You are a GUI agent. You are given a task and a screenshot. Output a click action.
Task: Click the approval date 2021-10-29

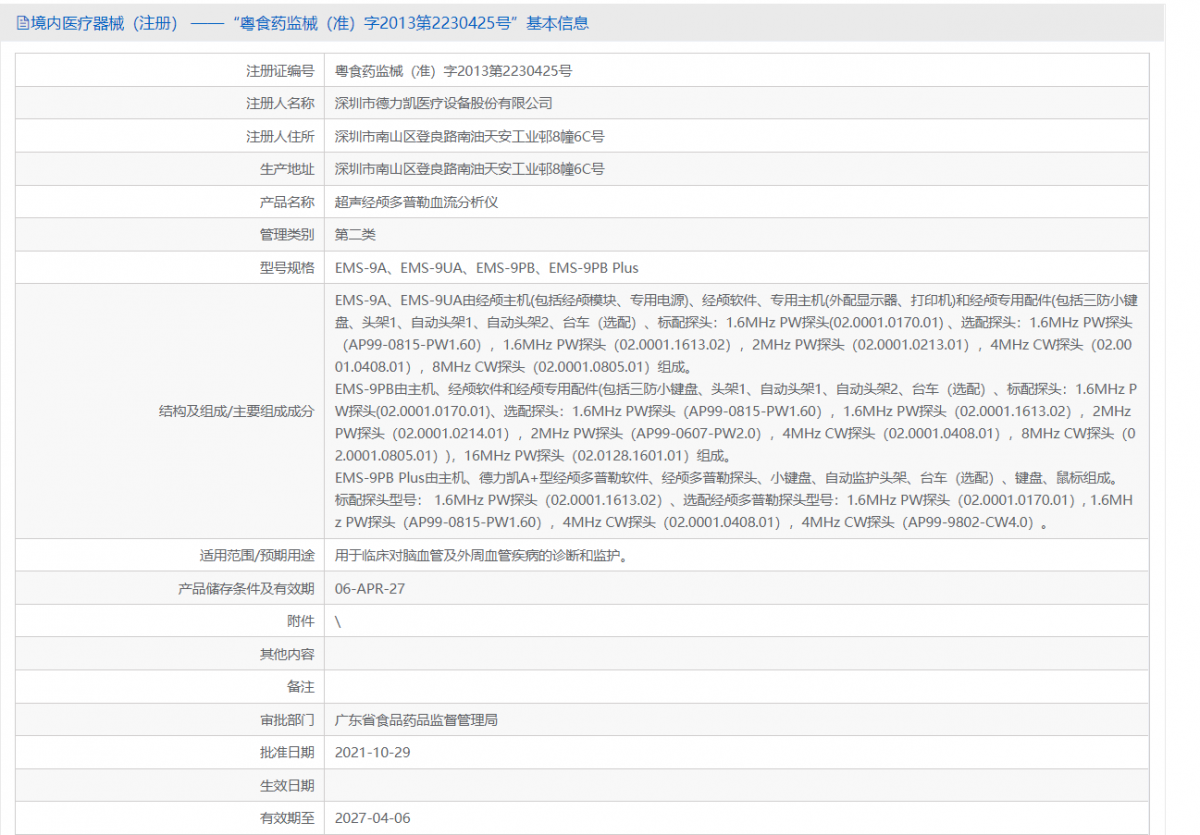pyautogui.click(x=373, y=752)
